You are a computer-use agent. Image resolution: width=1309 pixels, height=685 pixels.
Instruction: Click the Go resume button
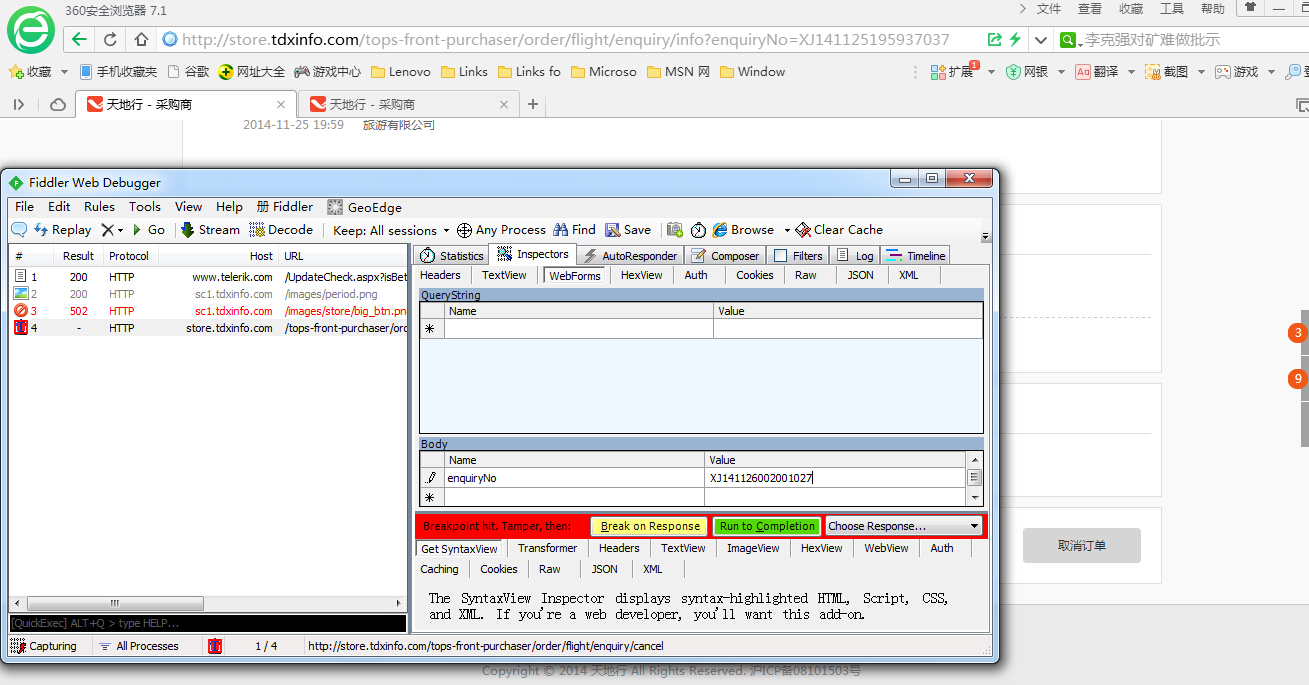(x=148, y=230)
